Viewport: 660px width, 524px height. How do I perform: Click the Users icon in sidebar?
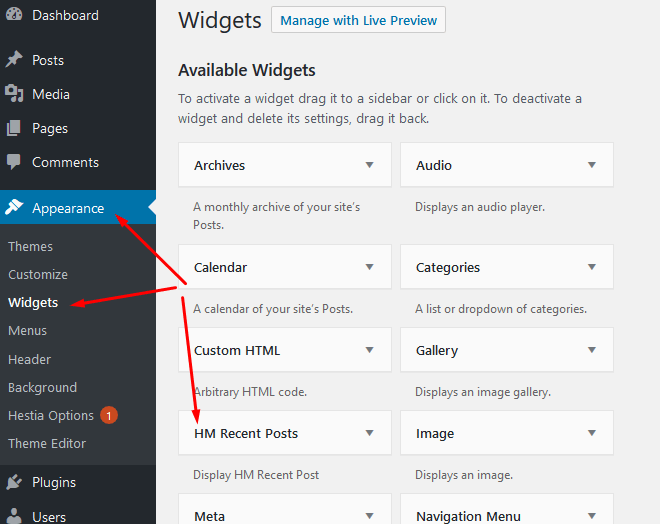tap(14, 516)
